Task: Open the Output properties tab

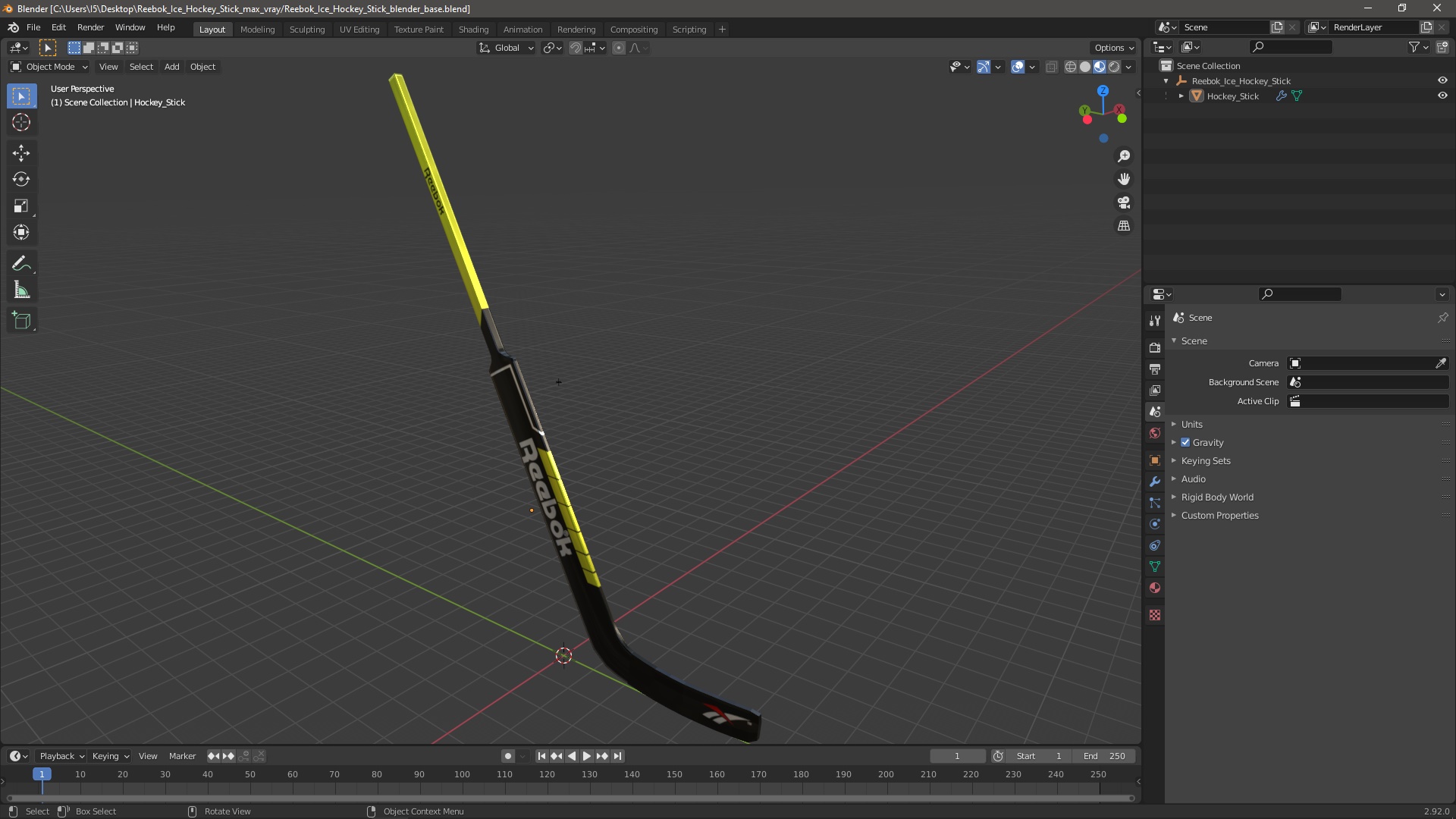Action: (x=1154, y=369)
